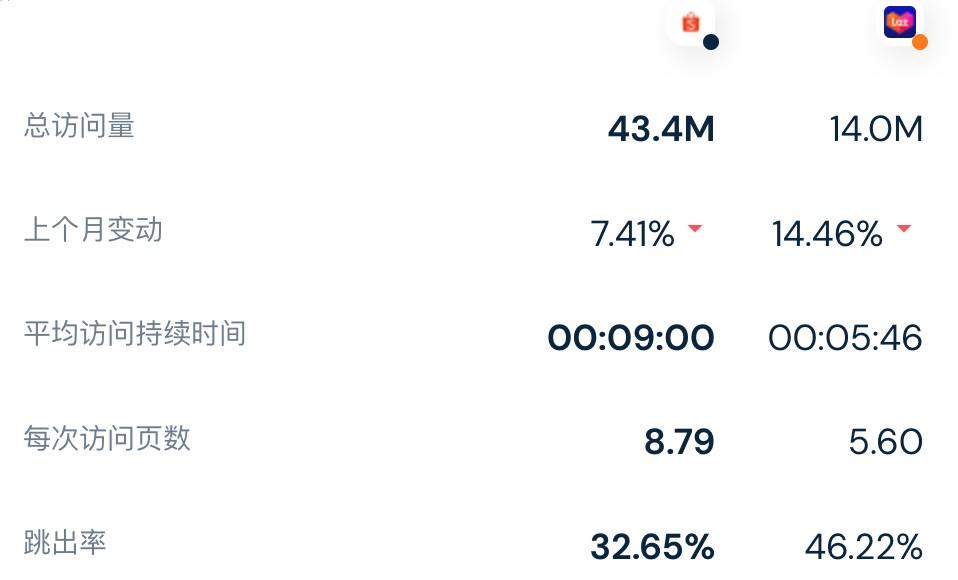The height and width of the screenshot is (580, 958).
Task: Toggle the dark blue series dot under Shopee
Action: (x=710, y=41)
